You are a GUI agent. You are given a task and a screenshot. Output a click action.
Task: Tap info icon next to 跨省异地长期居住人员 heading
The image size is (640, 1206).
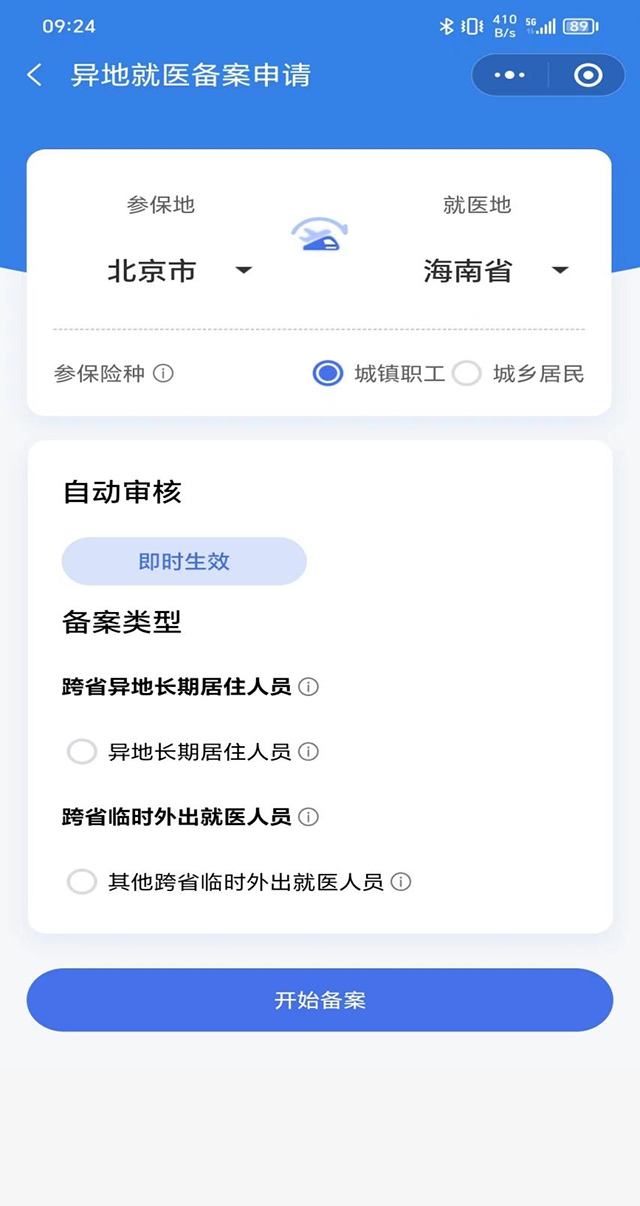309,687
